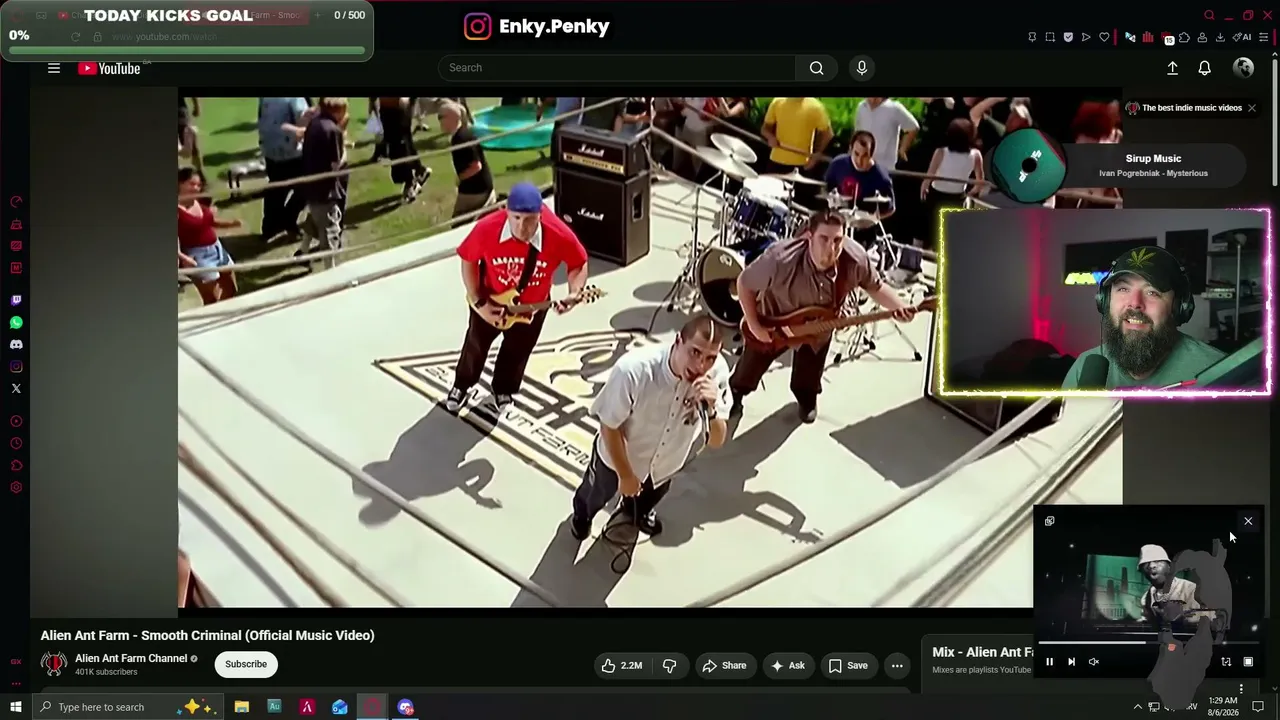Open the YouTube account avatar menu
This screenshot has width=1280, height=720.
[1244, 68]
